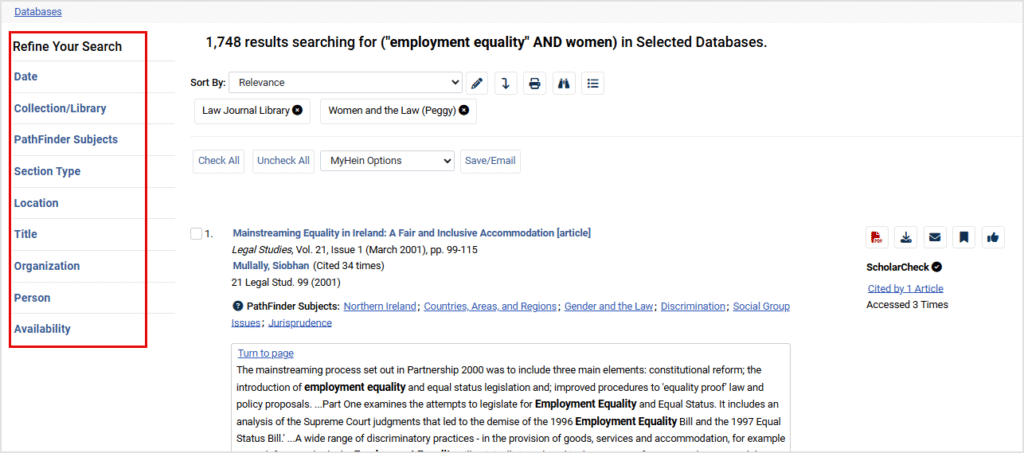Click the Save/Email button

[x=490, y=161]
